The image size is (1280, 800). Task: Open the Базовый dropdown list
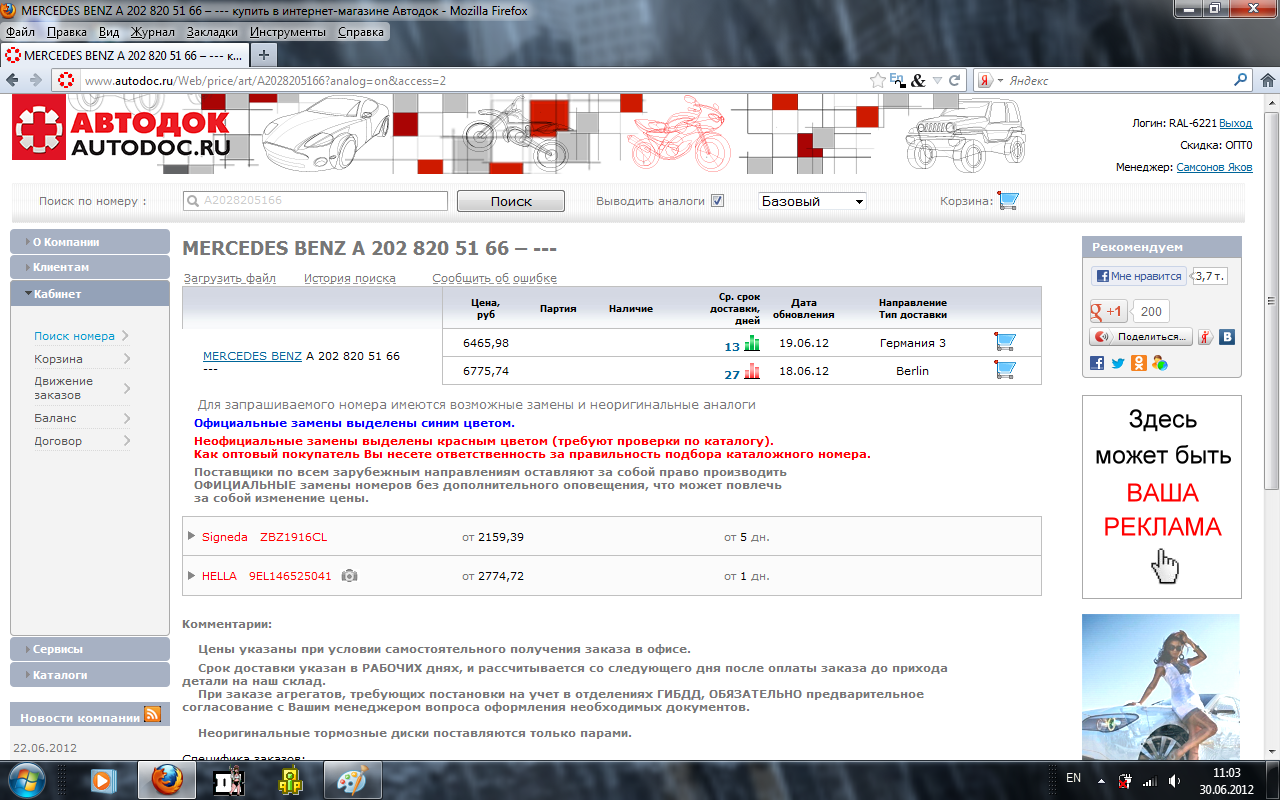(812, 201)
